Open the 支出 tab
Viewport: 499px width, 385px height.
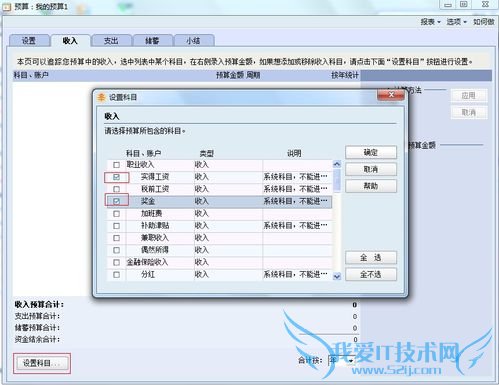111,41
